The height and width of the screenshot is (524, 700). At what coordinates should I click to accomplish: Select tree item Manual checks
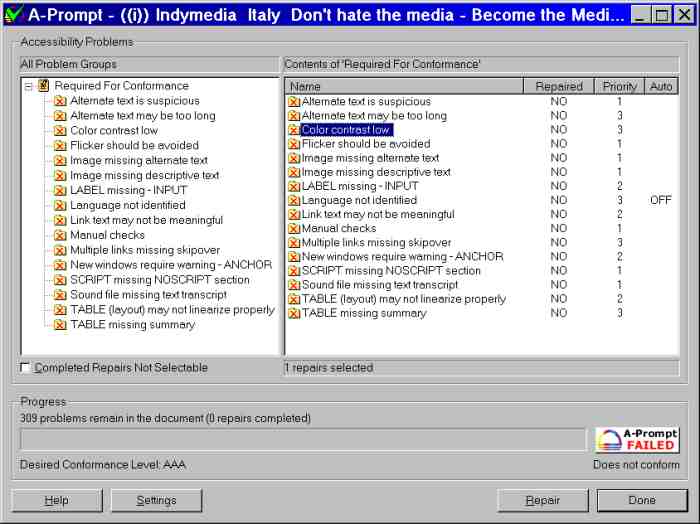point(108,235)
